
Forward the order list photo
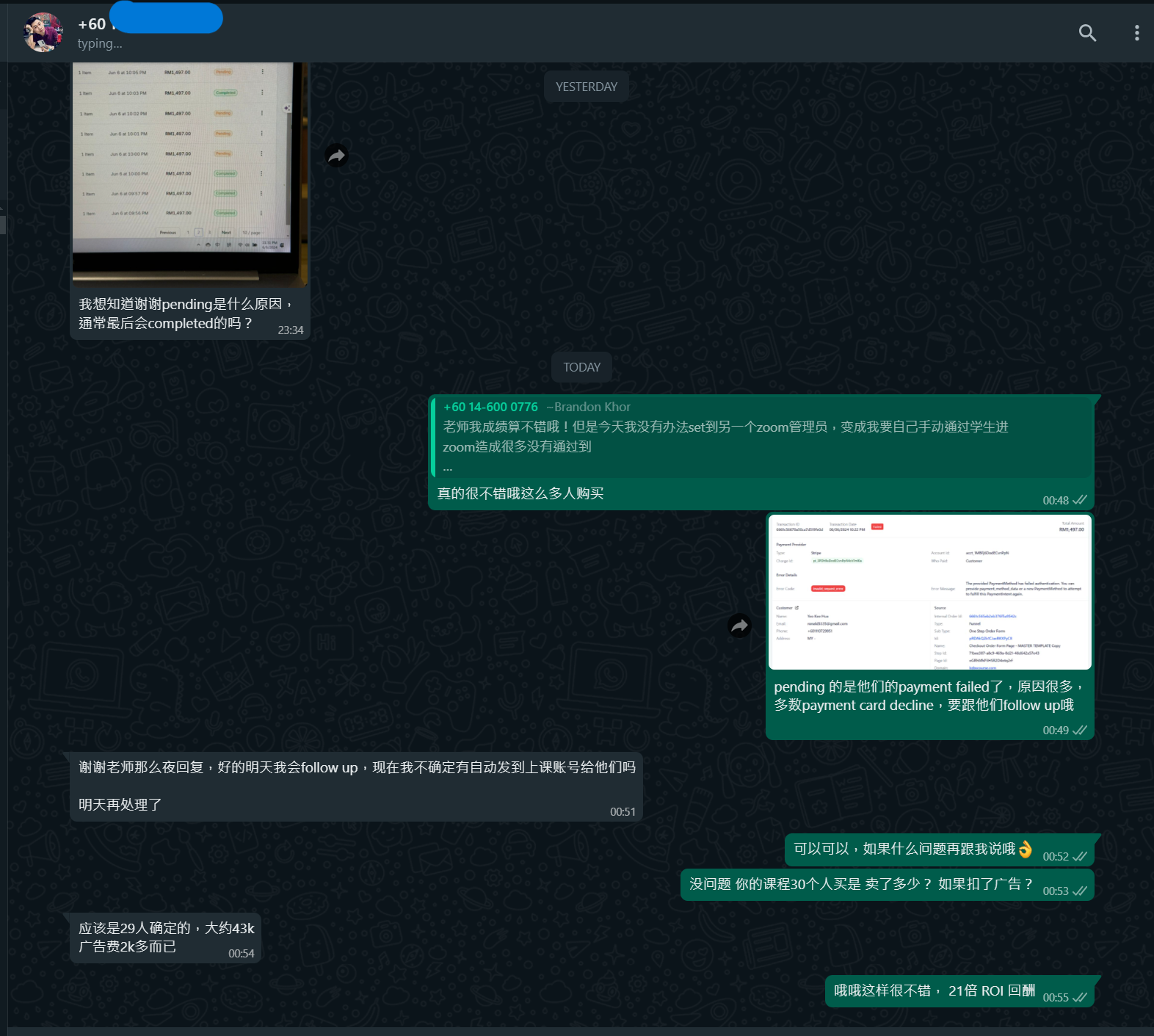[336, 155]
